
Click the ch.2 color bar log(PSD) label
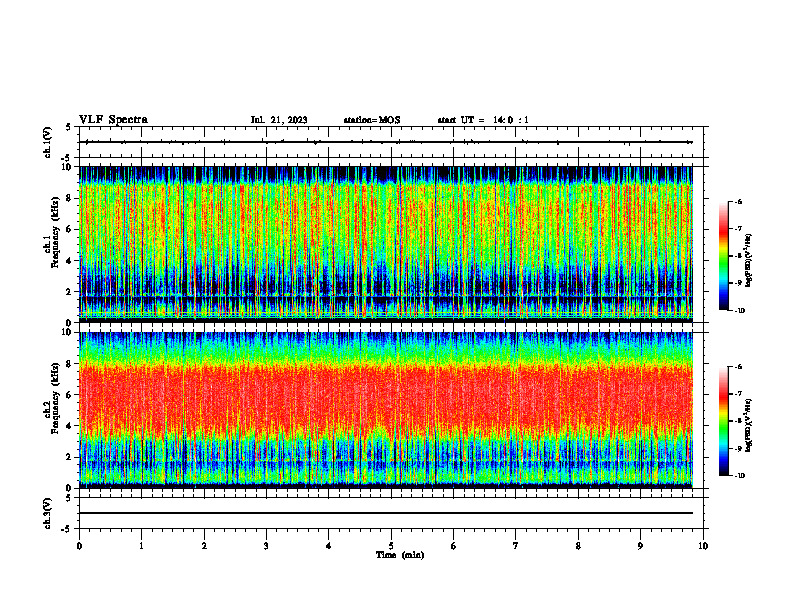[749, 425]
